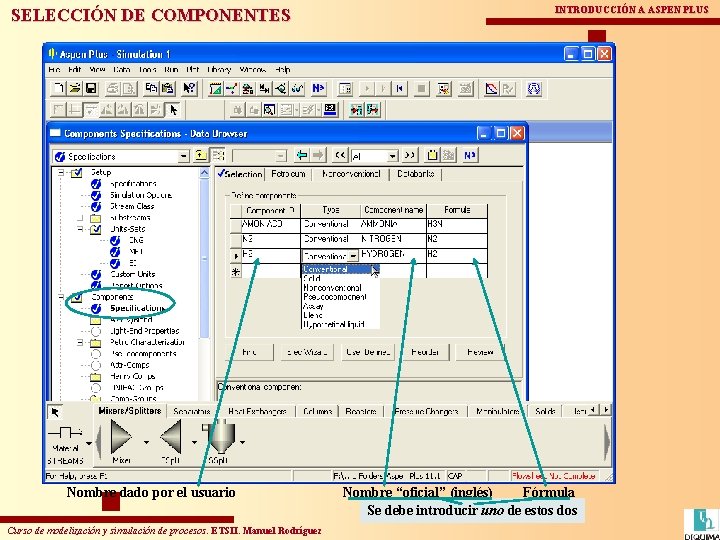Click the Copy toolbar icon
The height and width of the screenshot is (540, 720).
pos(151,89)
